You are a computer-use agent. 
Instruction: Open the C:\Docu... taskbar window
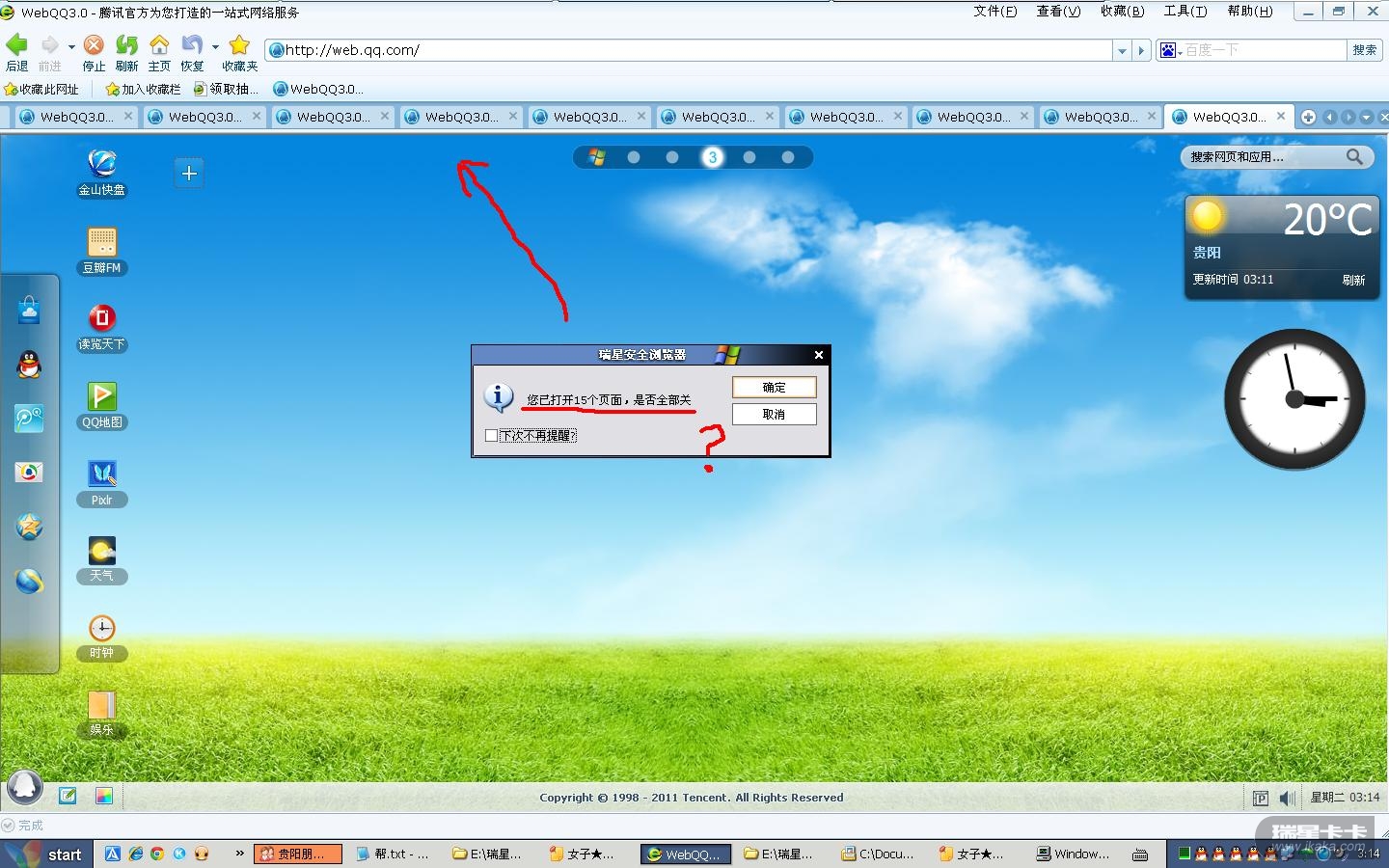878,854
